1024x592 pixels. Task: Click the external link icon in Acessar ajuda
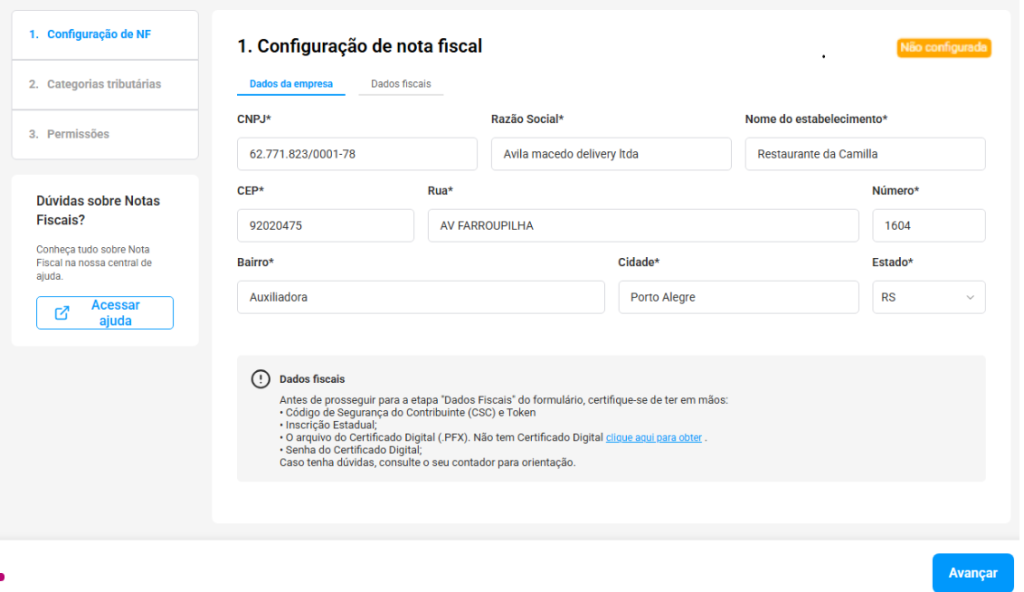click(62, 313)
